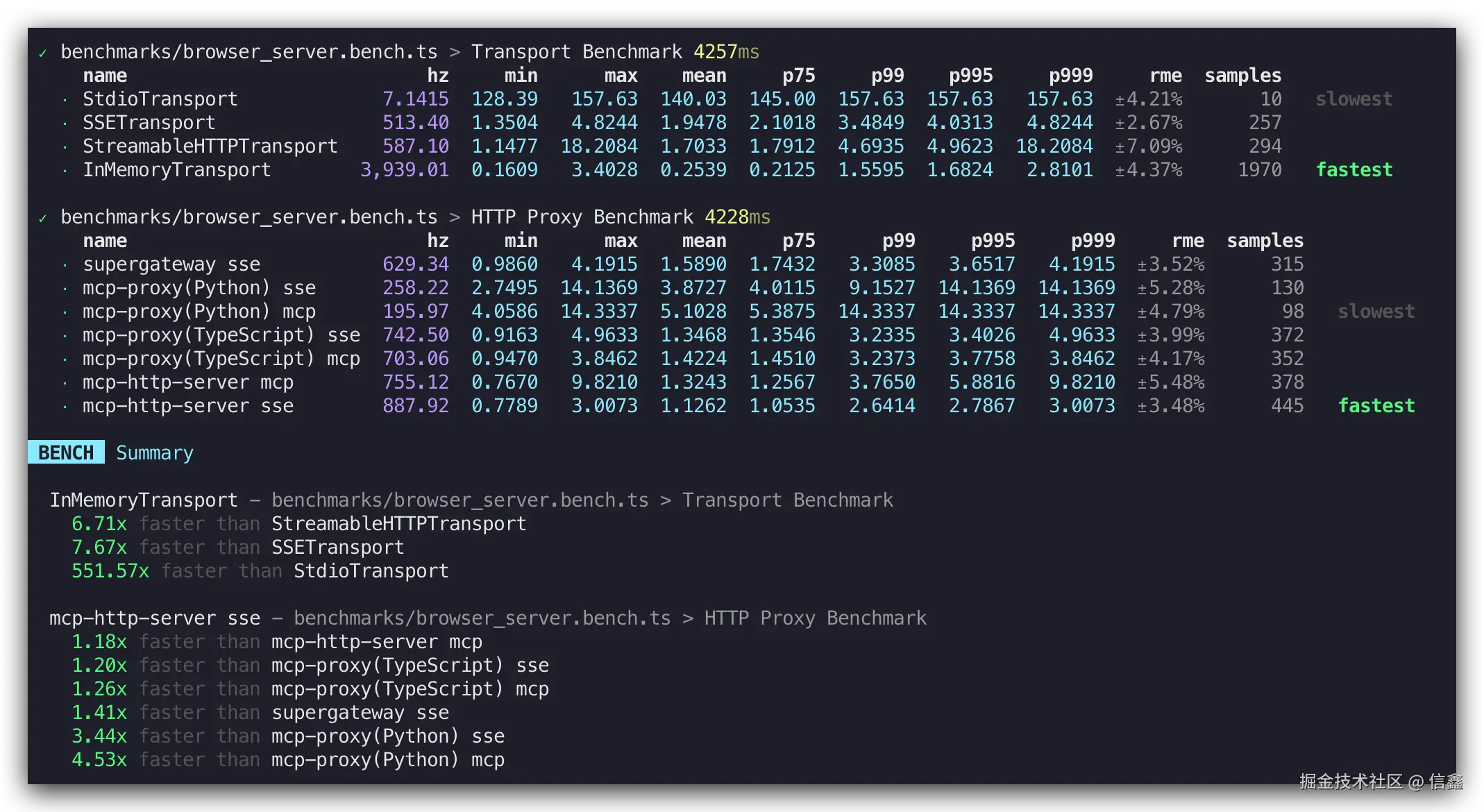Select the mcp-proxy(Python) mcp row name

(199, 312)
